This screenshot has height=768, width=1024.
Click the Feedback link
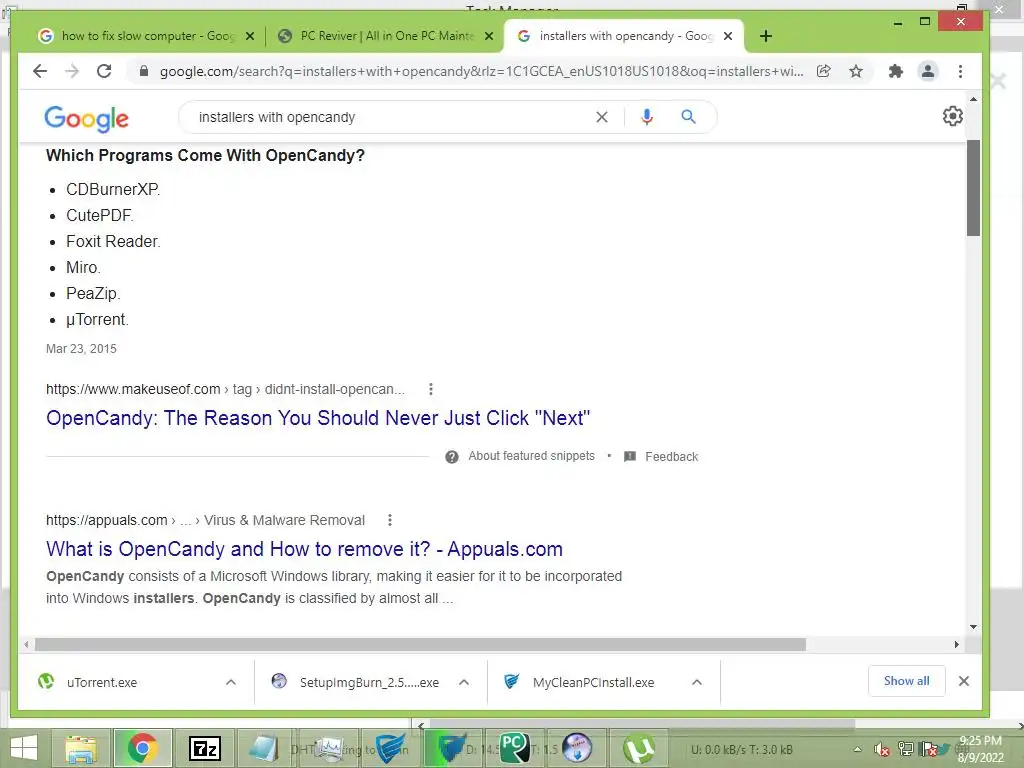(671, 456)
